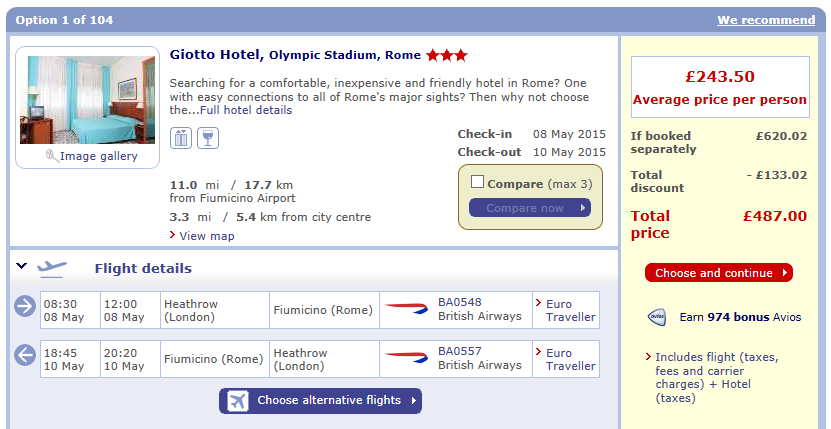This screenshot has width=831, height=429.
Task: Click the bar amenity wine glass icon
Action: pyautogui.click(x=207, y=138)
